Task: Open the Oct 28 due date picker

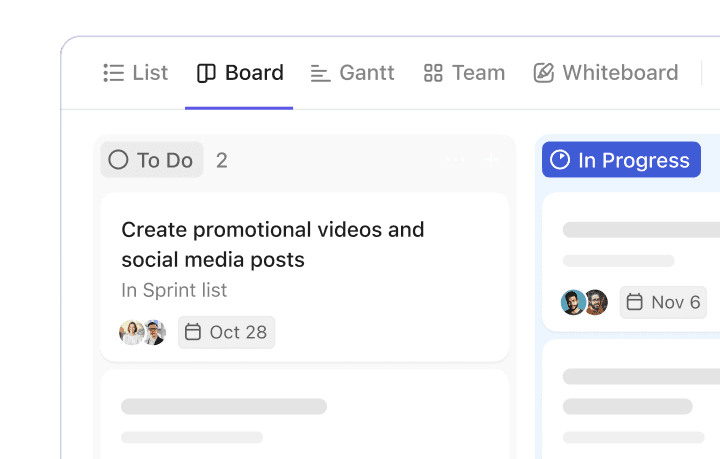Action: [x=226, y=332]
